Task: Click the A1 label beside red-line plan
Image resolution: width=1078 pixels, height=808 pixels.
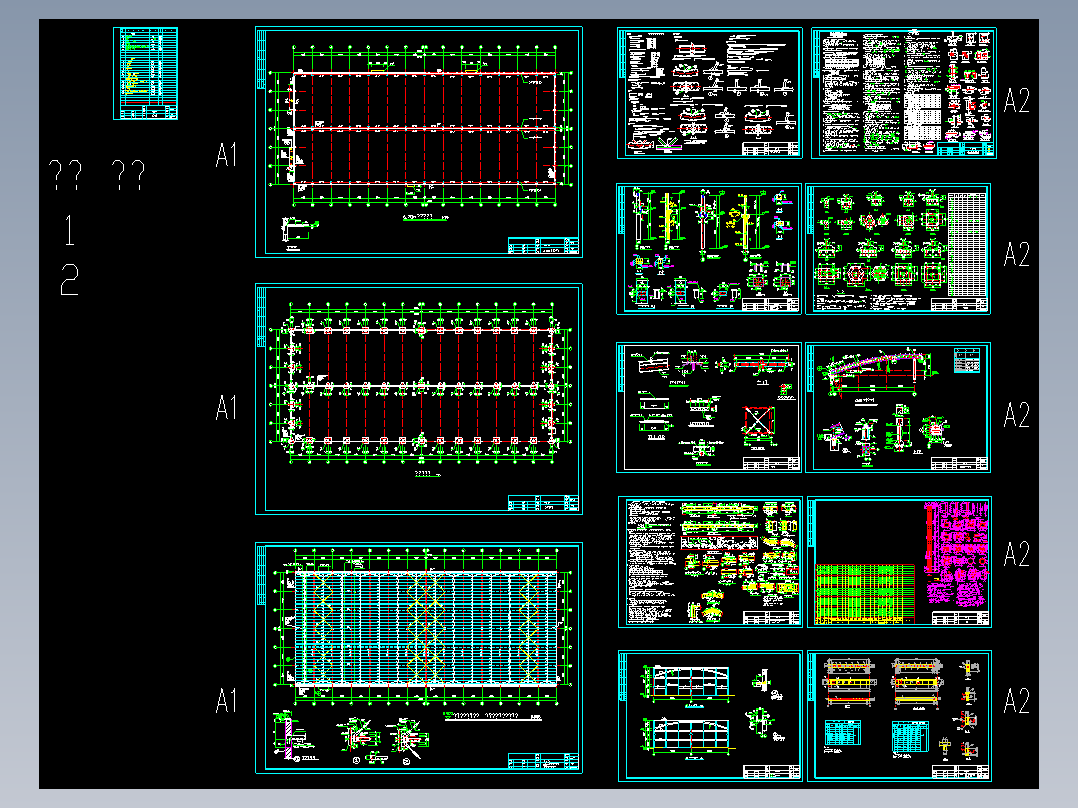Action: (x=226, y=155)
